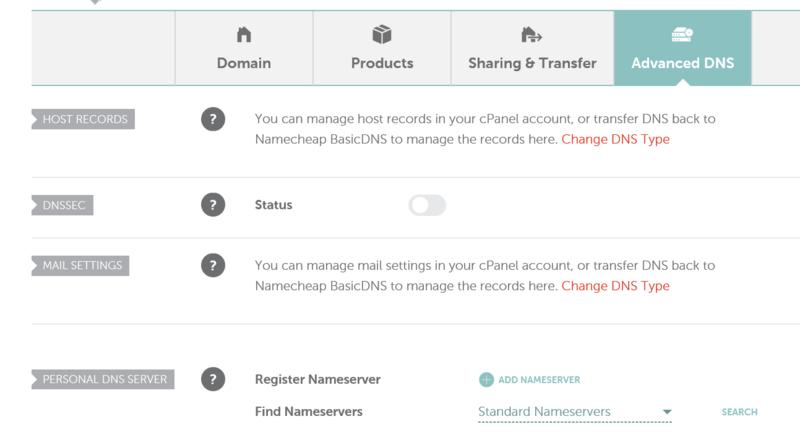Click the Sharing & Transfer icon
This screenshot has height=445, width=800.
532,36
